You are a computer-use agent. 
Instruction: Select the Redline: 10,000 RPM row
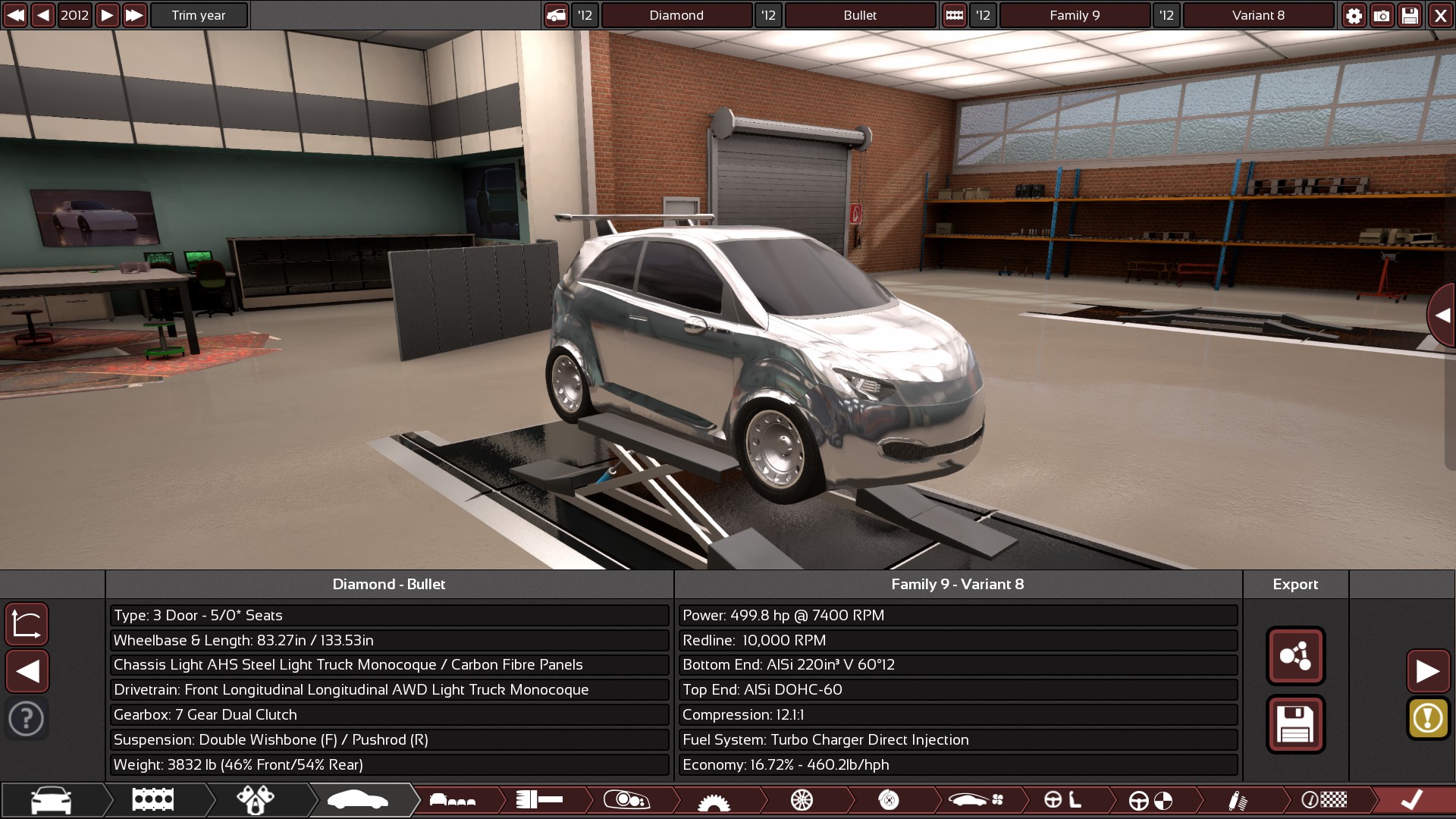point(958,640)
